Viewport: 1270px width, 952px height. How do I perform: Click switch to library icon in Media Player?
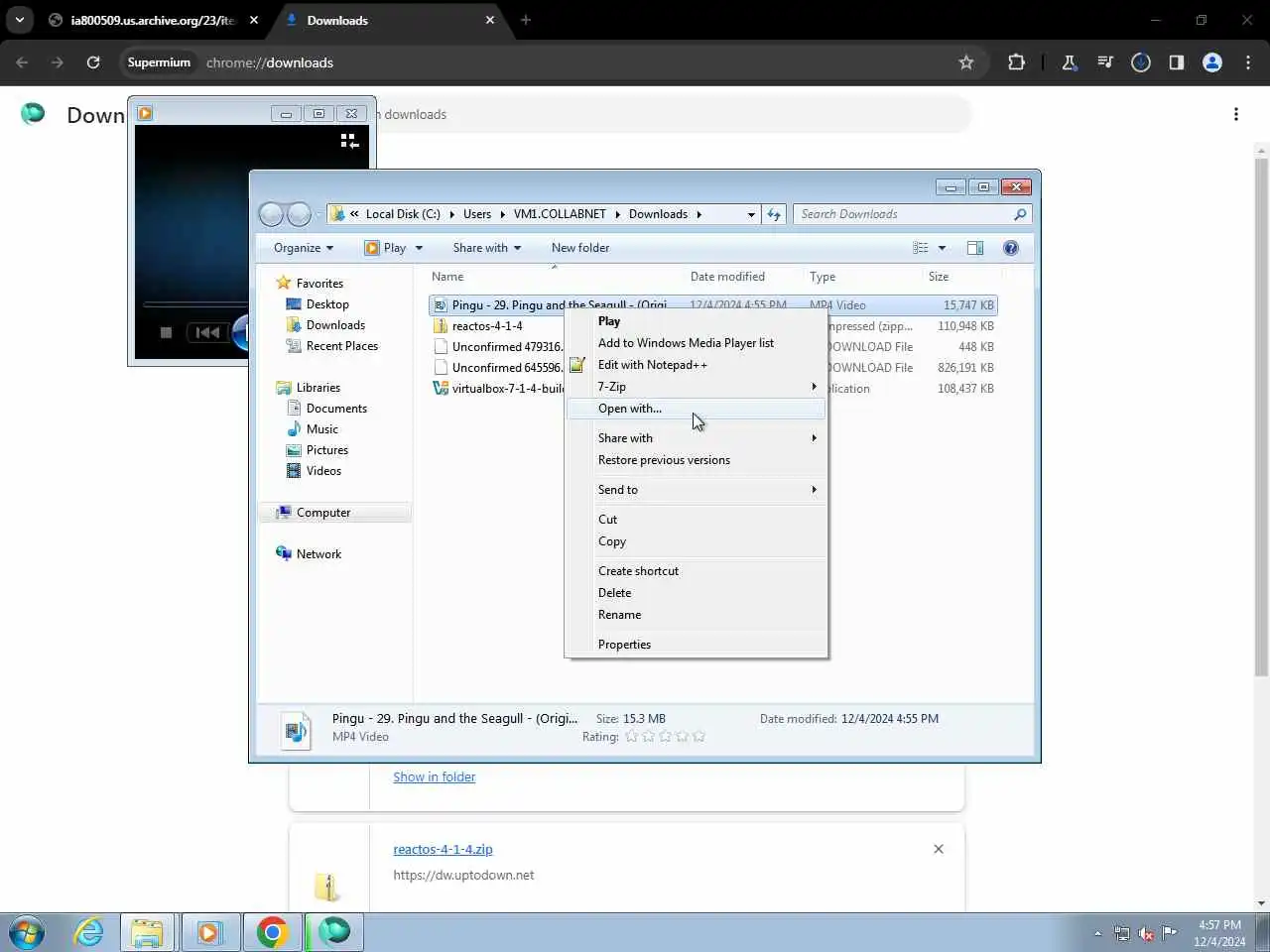(349, 141)
